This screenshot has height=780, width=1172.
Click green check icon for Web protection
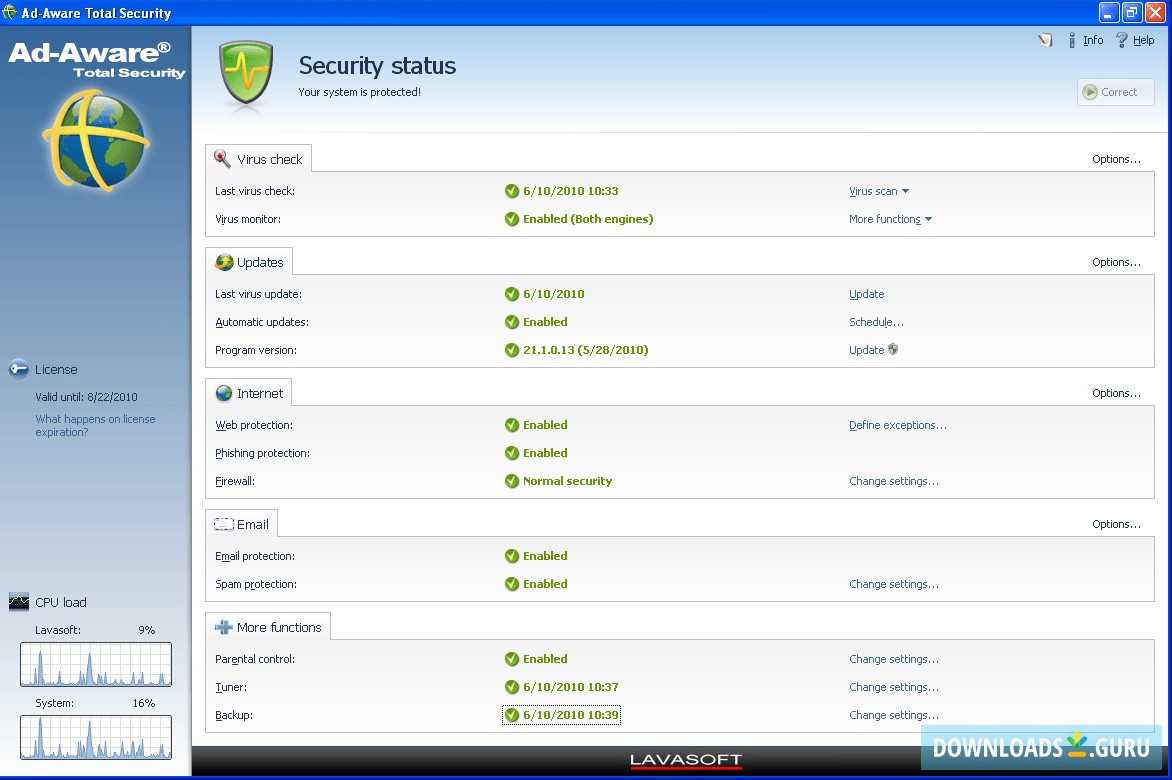click(x=511, y=425)
